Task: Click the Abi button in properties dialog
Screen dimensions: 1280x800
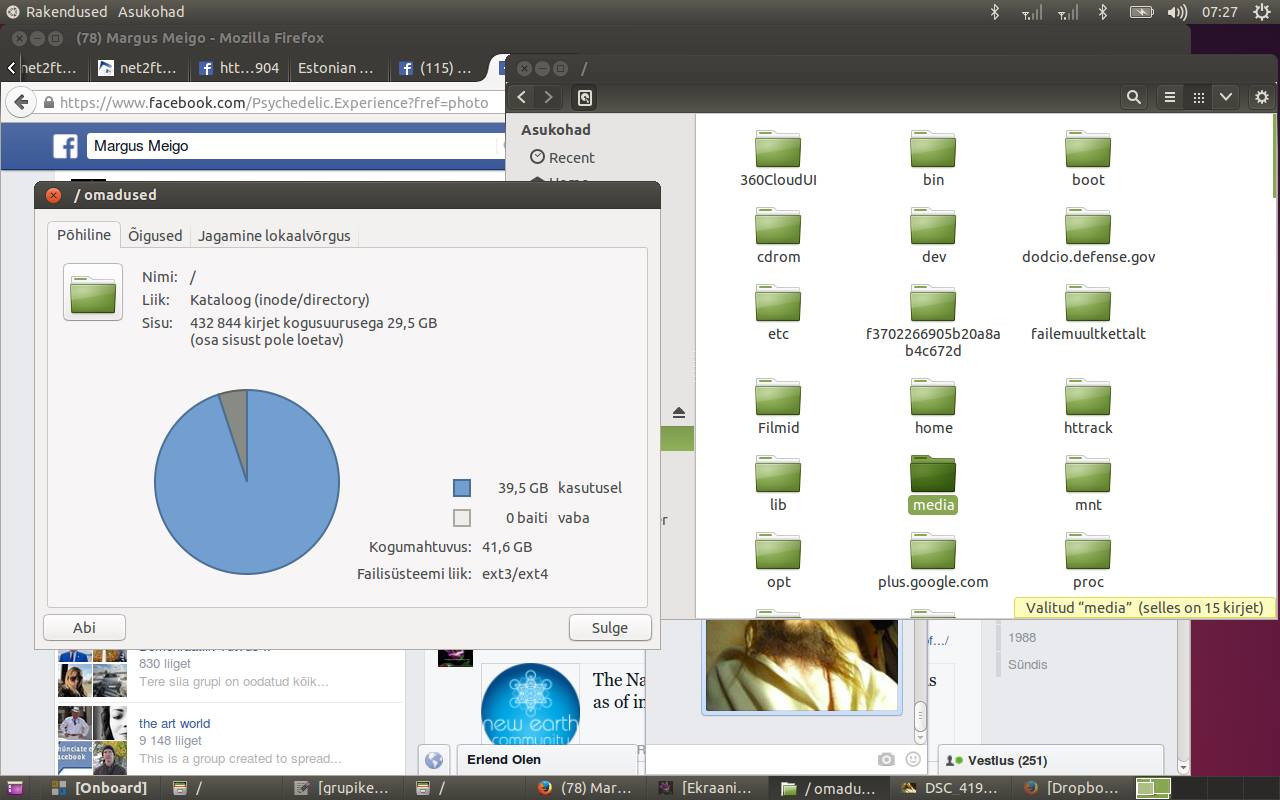Action: point(84,627)
